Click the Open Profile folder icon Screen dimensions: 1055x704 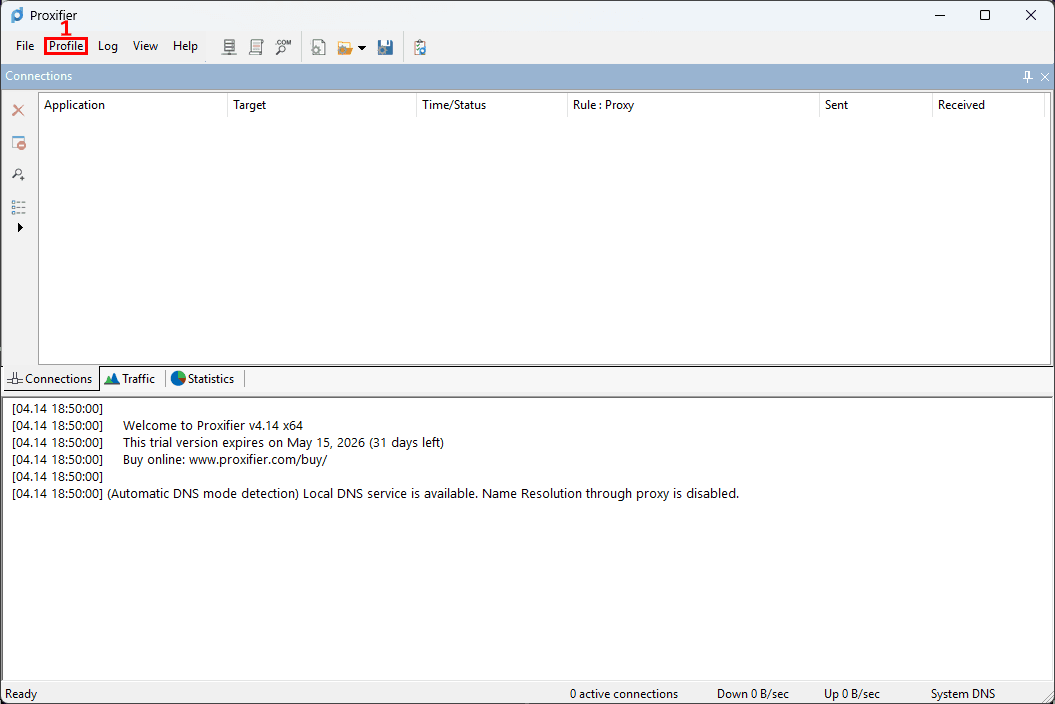(x=345, y=48)
